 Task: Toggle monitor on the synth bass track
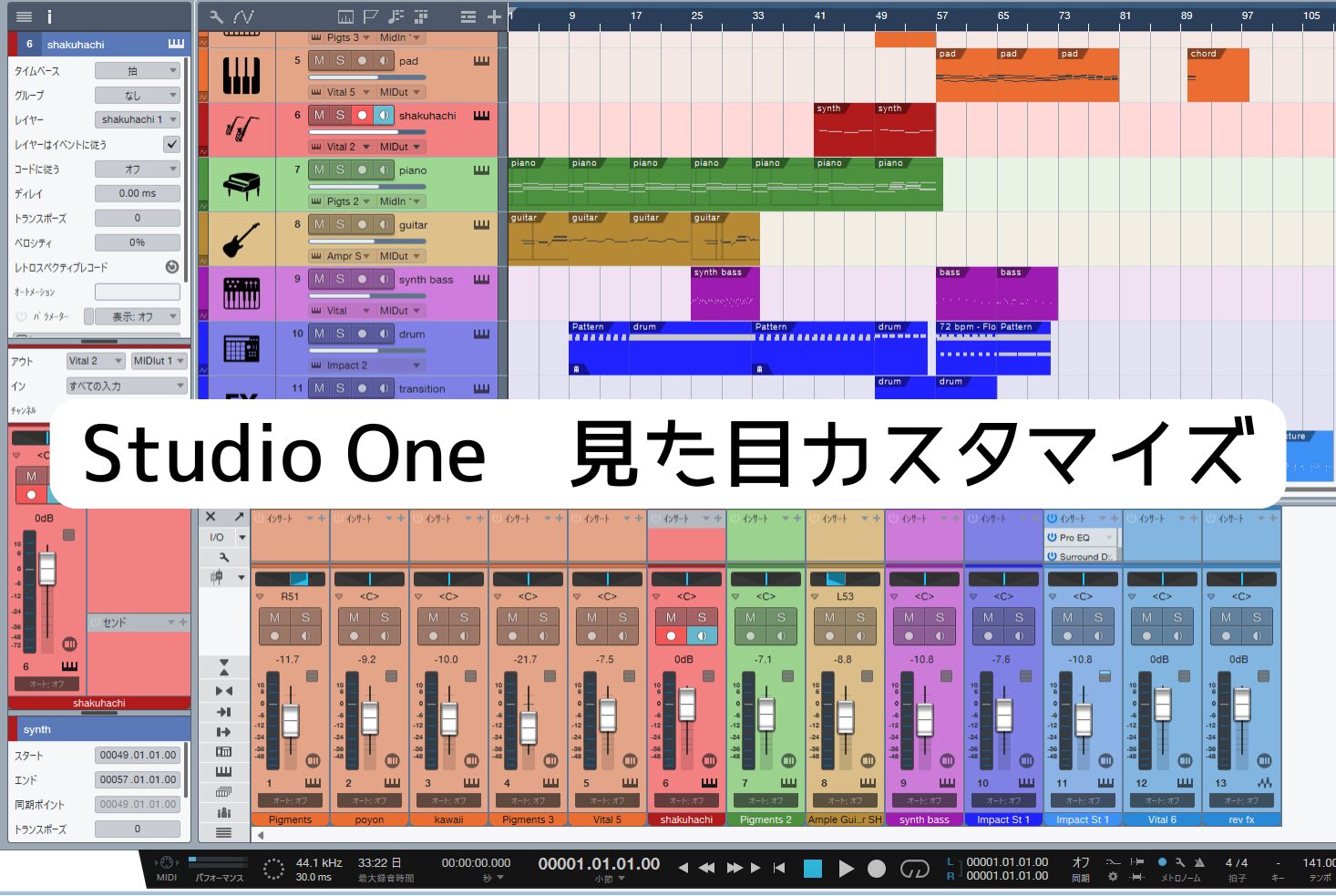384,279
